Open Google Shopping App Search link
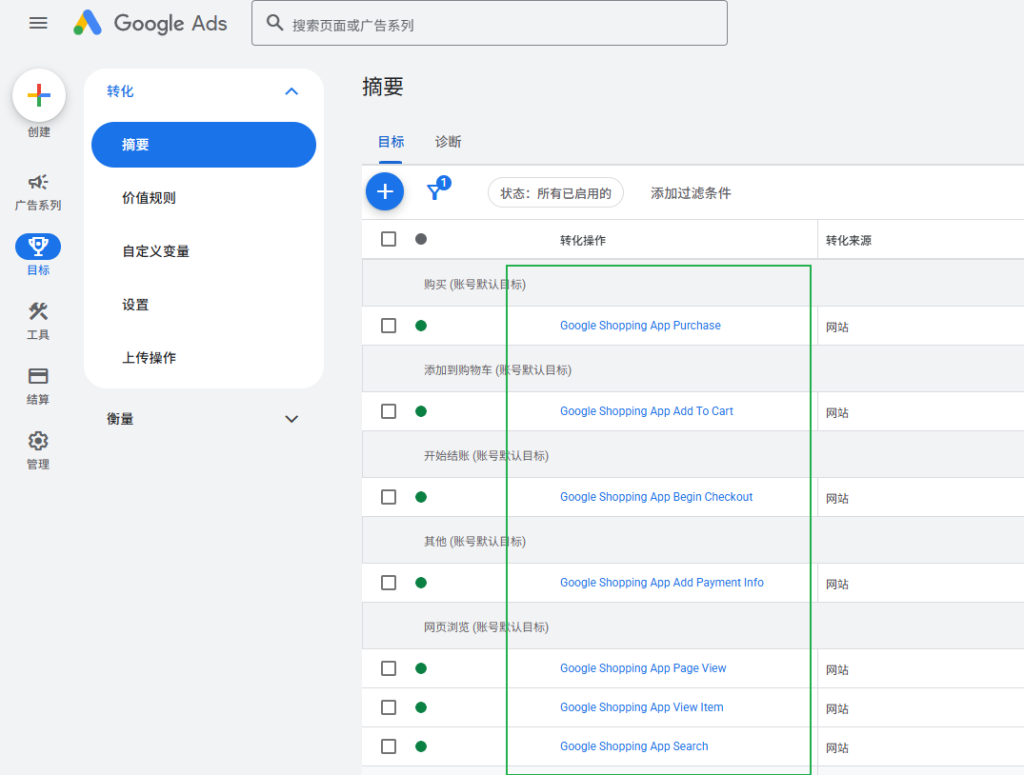Viewport: 1024px width, 775px height. click(x=633, y=746)
